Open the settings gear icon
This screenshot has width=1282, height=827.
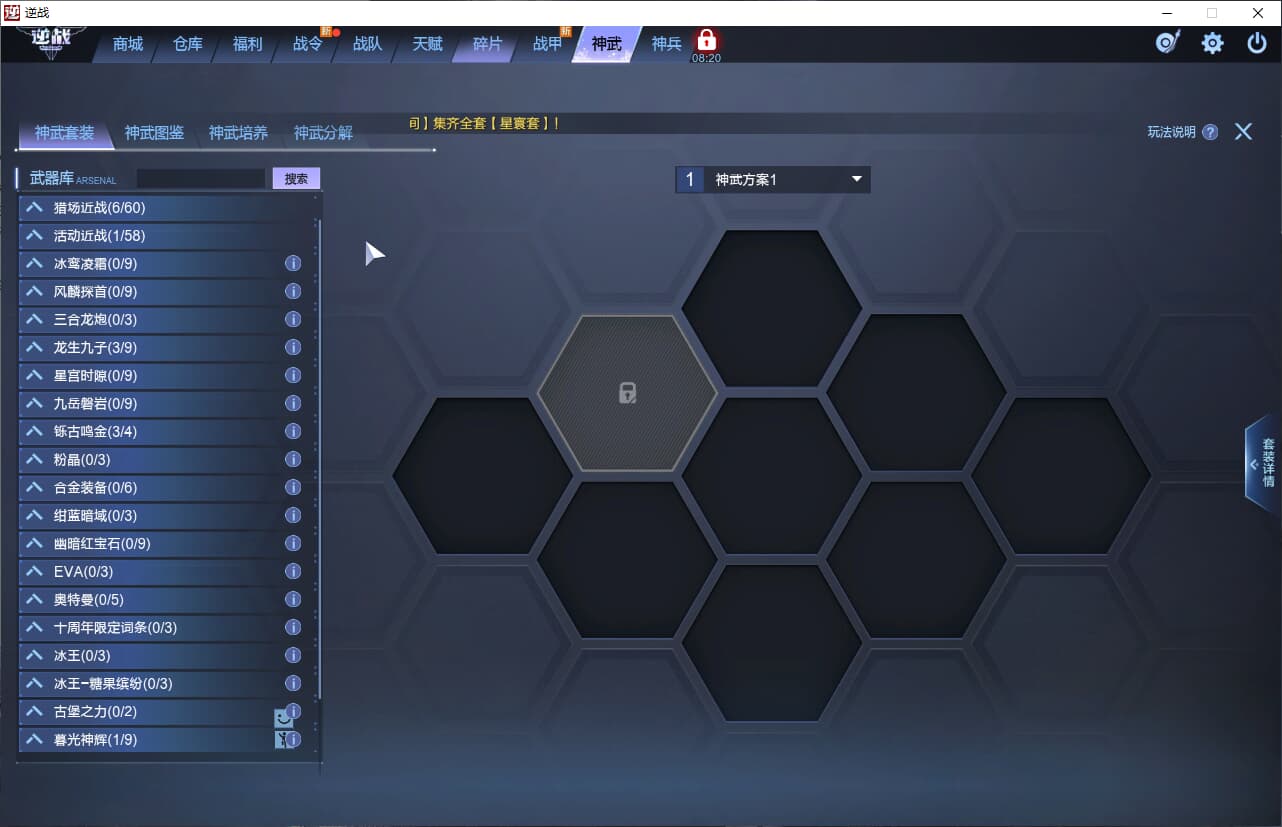click(x=1213, y=43)
